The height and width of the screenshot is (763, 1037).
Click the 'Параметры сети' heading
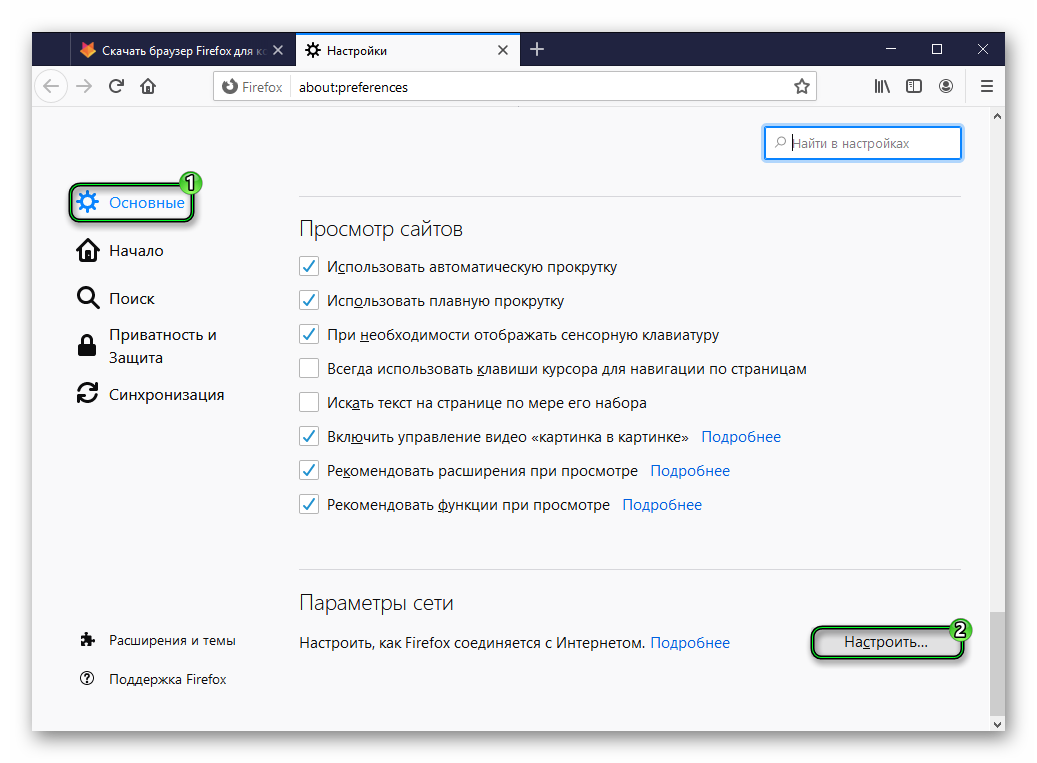376,602
